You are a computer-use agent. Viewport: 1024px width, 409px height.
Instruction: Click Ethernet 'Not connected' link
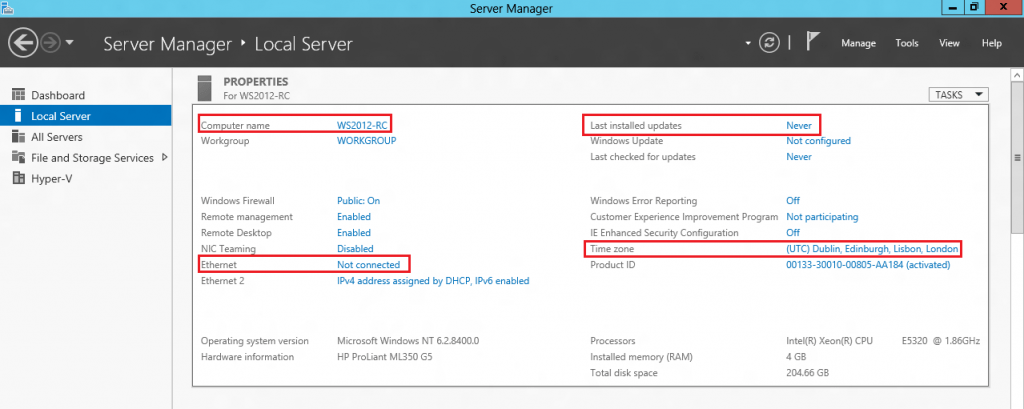[x=368, y=265]
